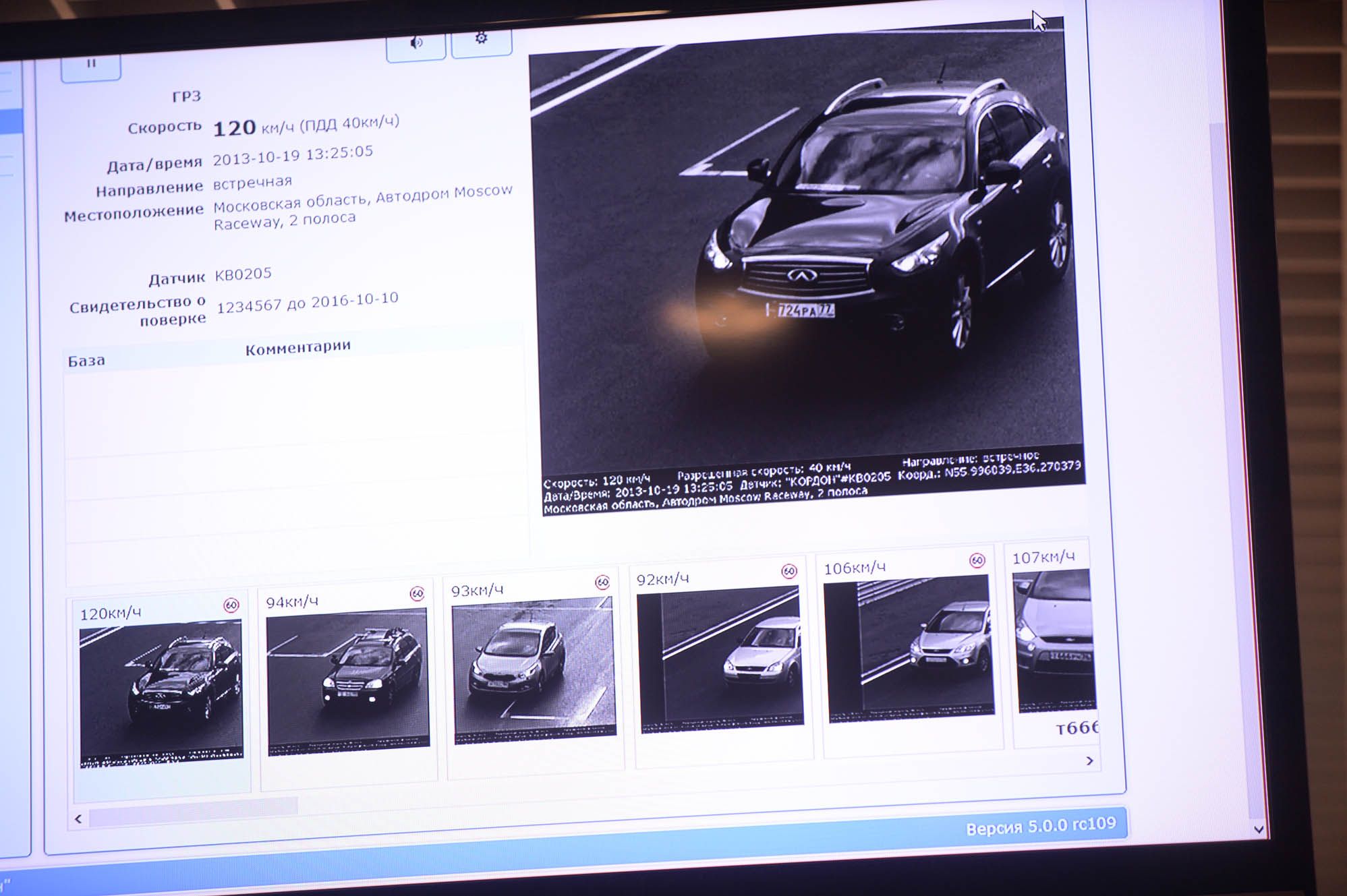Screen dimensions: 1347x896
Task: Click sensor value 'KB0205'
Action: [x=243, y=274]
